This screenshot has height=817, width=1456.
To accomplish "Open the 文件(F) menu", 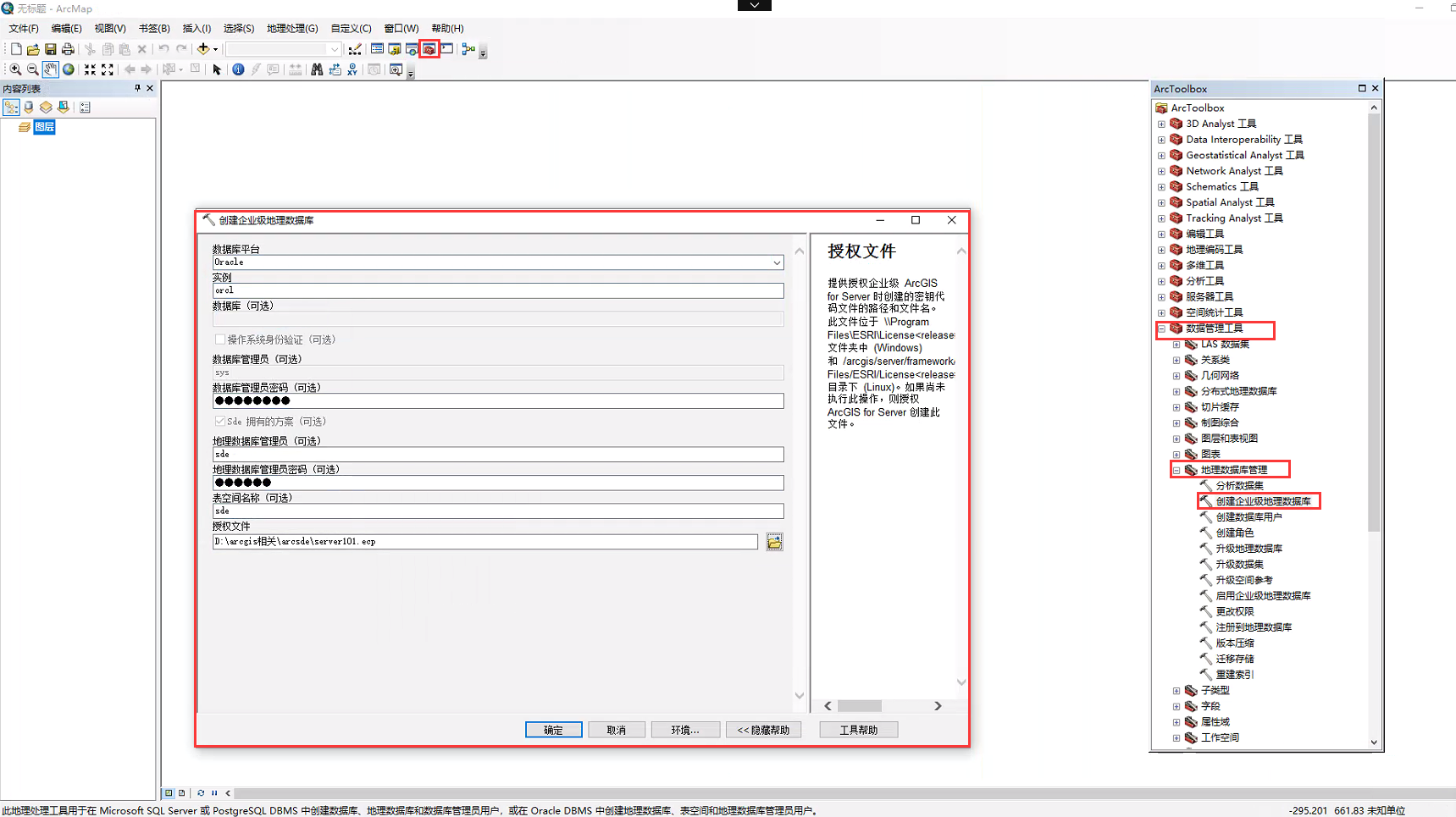I will [x=23, y=28].
